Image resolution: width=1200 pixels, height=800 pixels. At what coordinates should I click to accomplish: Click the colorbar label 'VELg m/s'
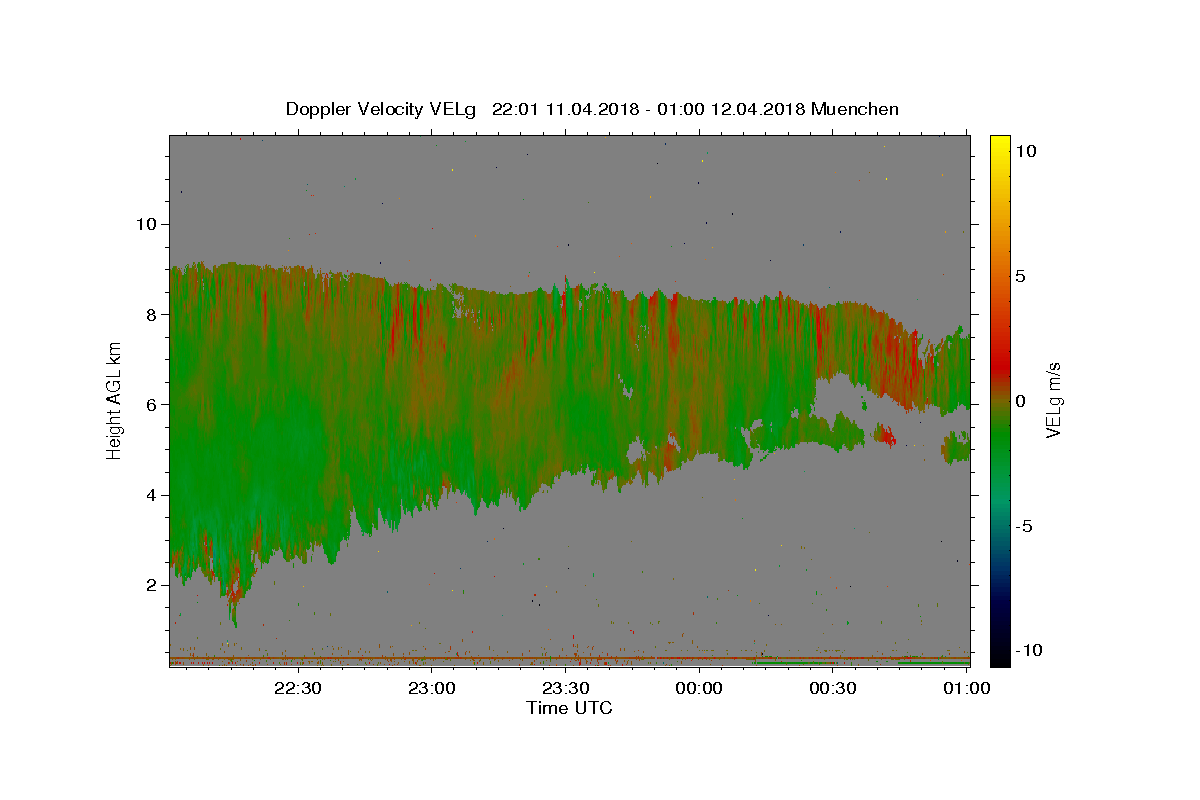pos(1053,401)
